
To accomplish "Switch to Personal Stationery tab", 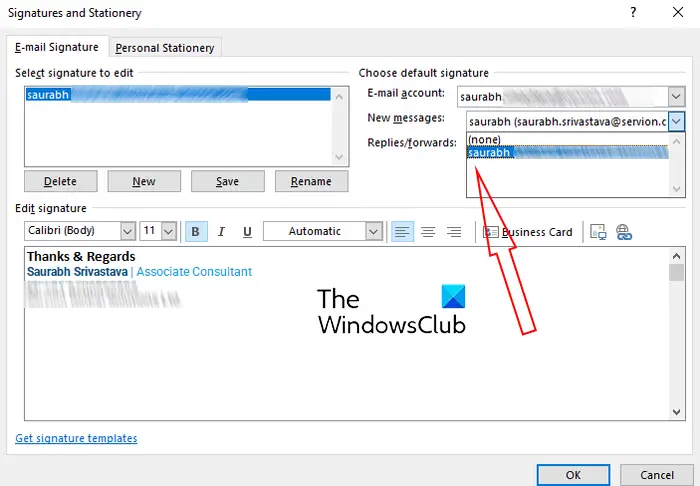I will pos(165,48).
